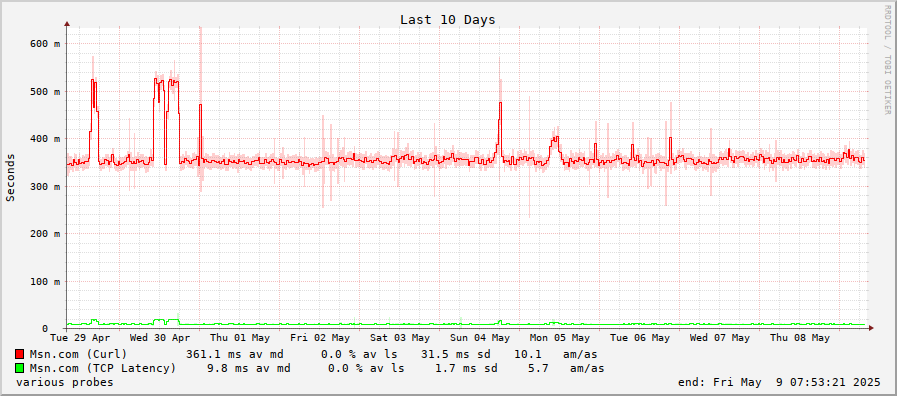897x396 pixels.
Task: Click the 'Tue 29 Apr' x-axis label
Action: (x=80, y=338)
